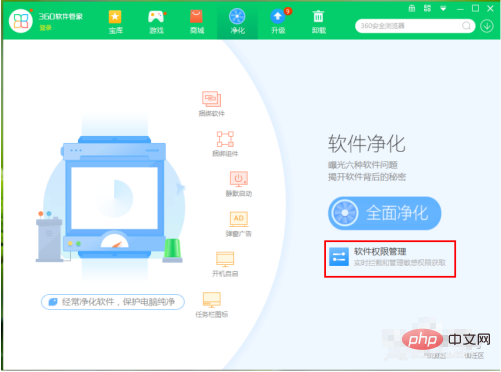Start the 全面净化 full purify button

pos(385,213)
